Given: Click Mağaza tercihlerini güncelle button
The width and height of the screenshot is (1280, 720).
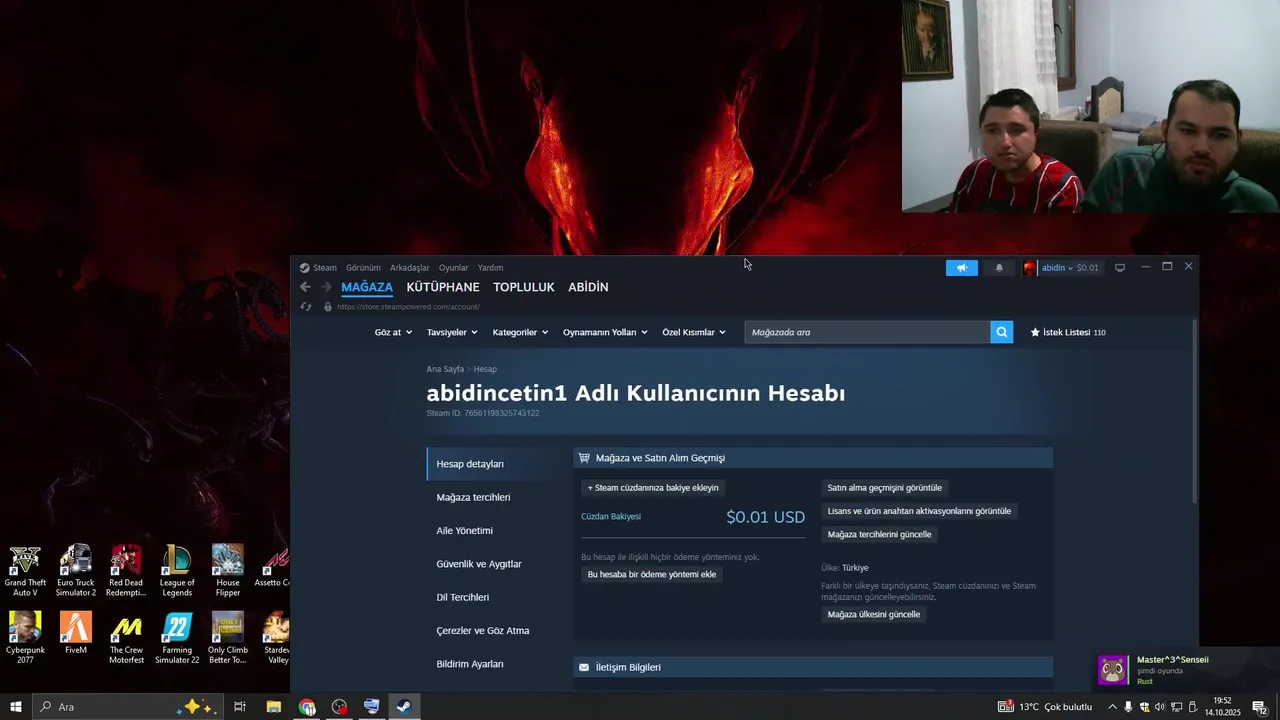Looking at the screenshot, I should pyautogui.click(x=880, y=534).
